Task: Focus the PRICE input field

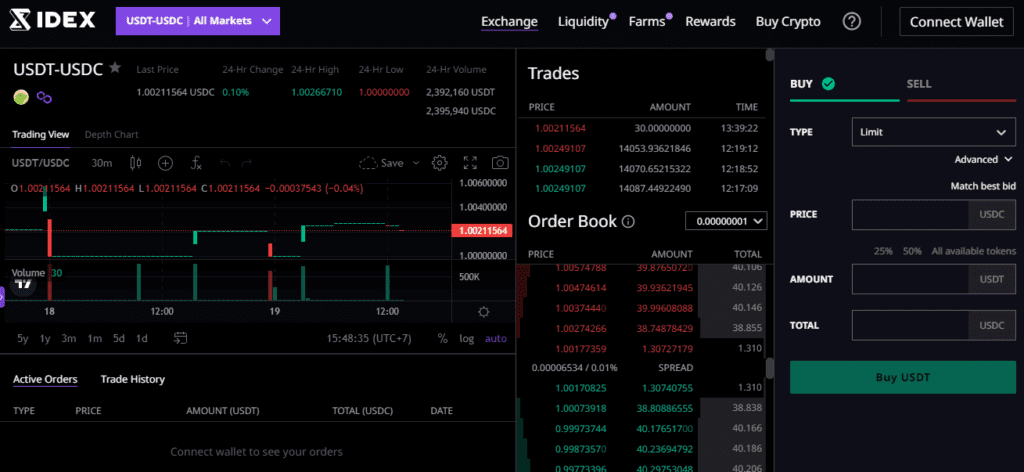Action: [x=911, y=214]
